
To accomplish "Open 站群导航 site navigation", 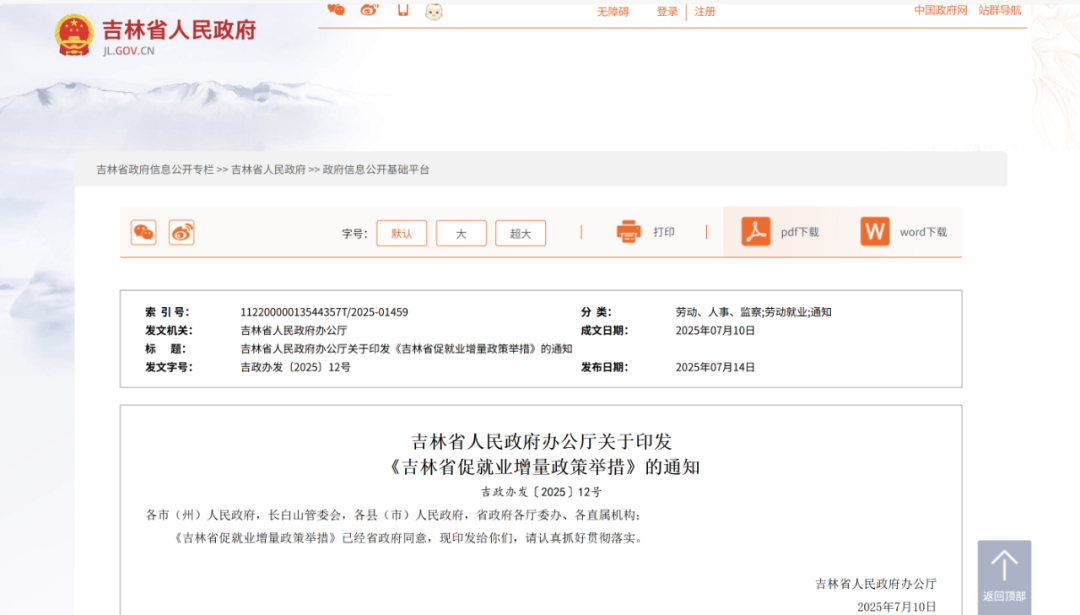I will [999, 11].
